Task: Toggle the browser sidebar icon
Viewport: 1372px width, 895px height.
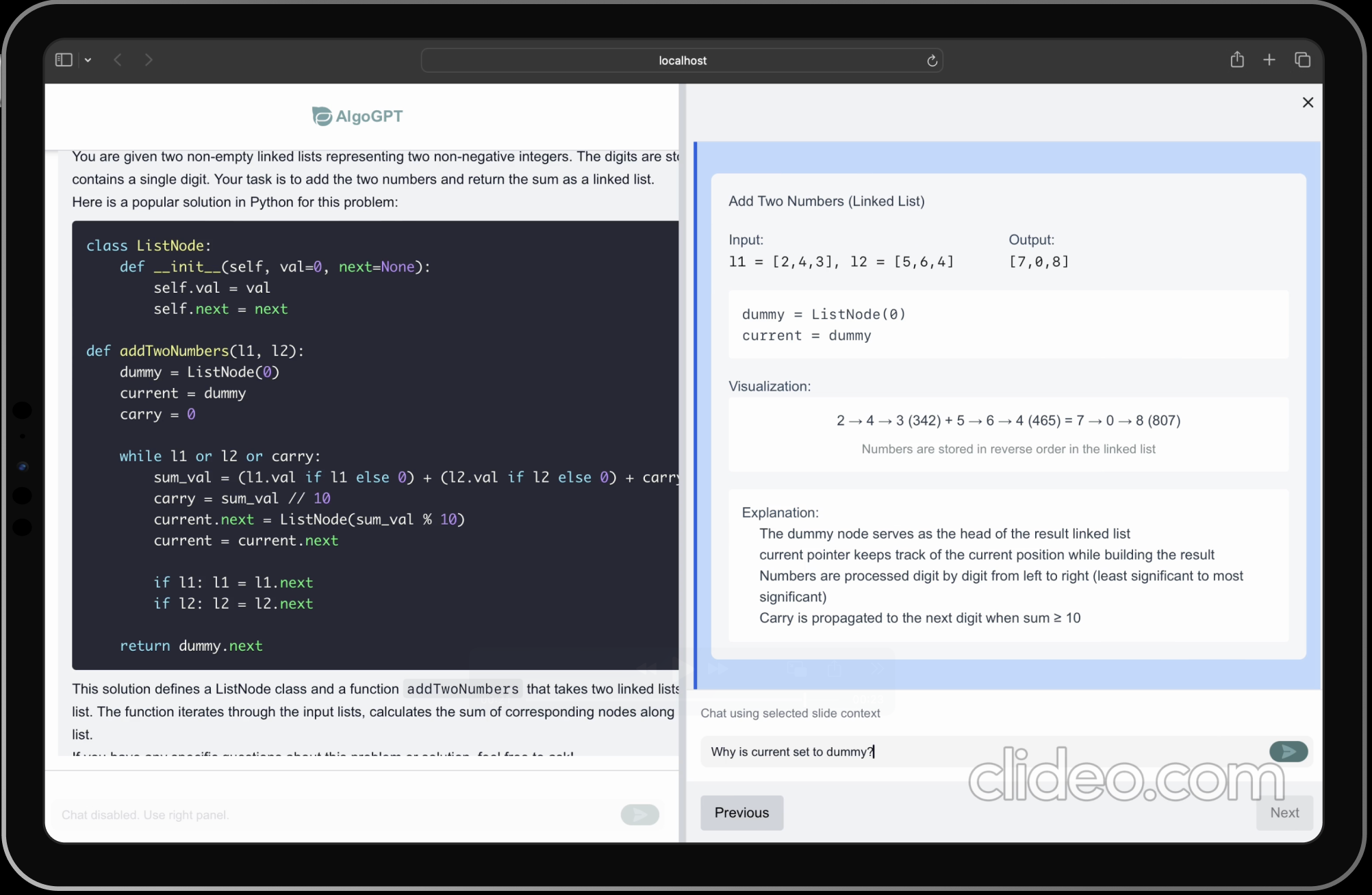Action: (x=64, y=60)
